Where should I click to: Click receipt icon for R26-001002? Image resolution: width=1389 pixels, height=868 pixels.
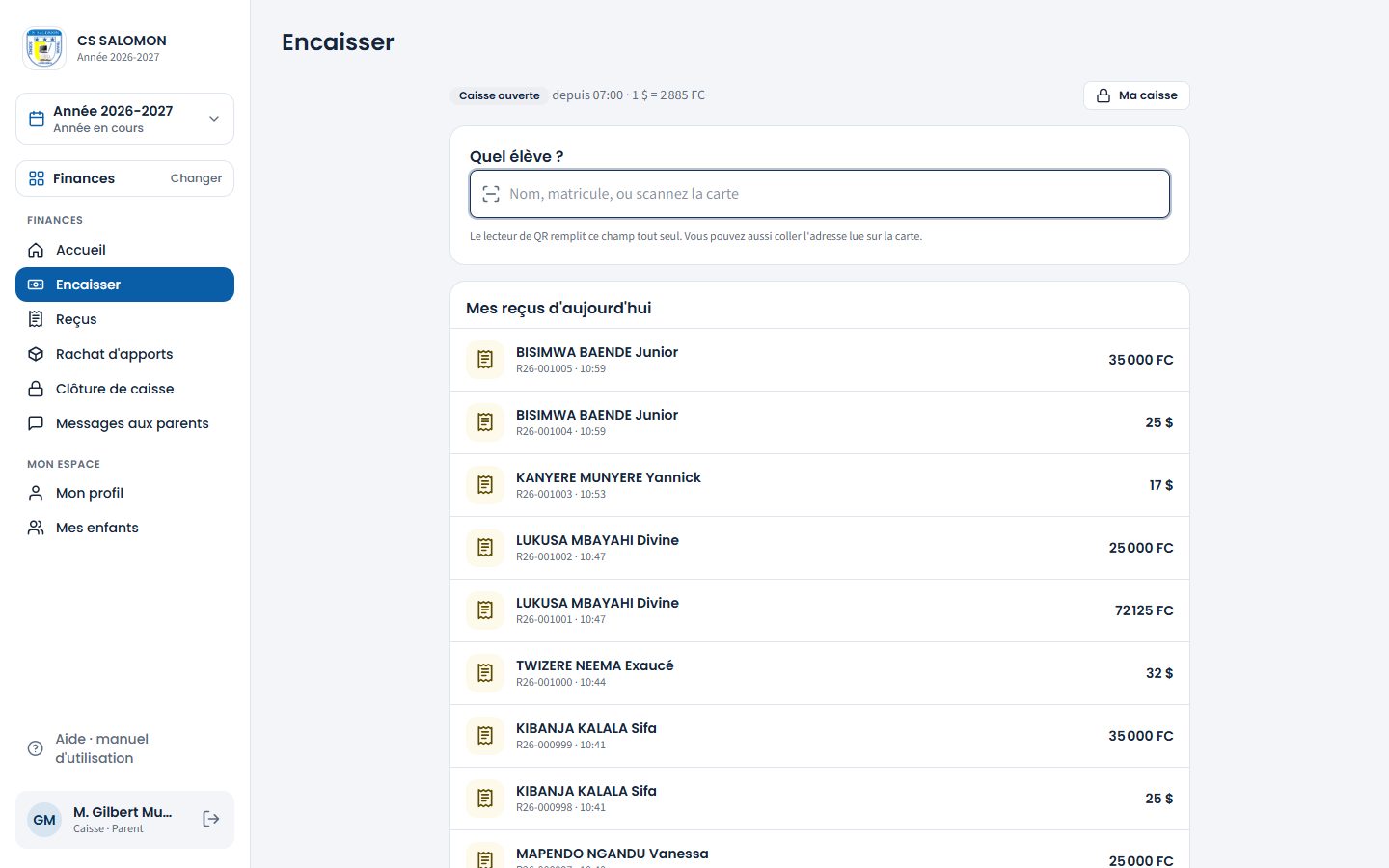pos(485,548)
